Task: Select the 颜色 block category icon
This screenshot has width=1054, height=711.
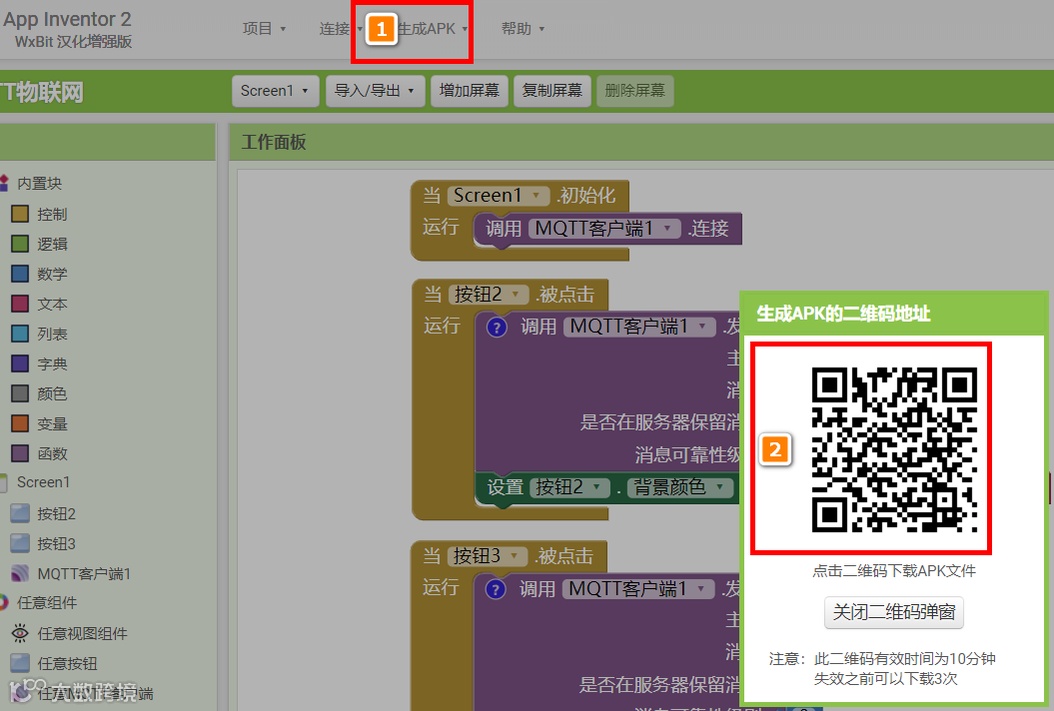Action: [x=20, y=394]
